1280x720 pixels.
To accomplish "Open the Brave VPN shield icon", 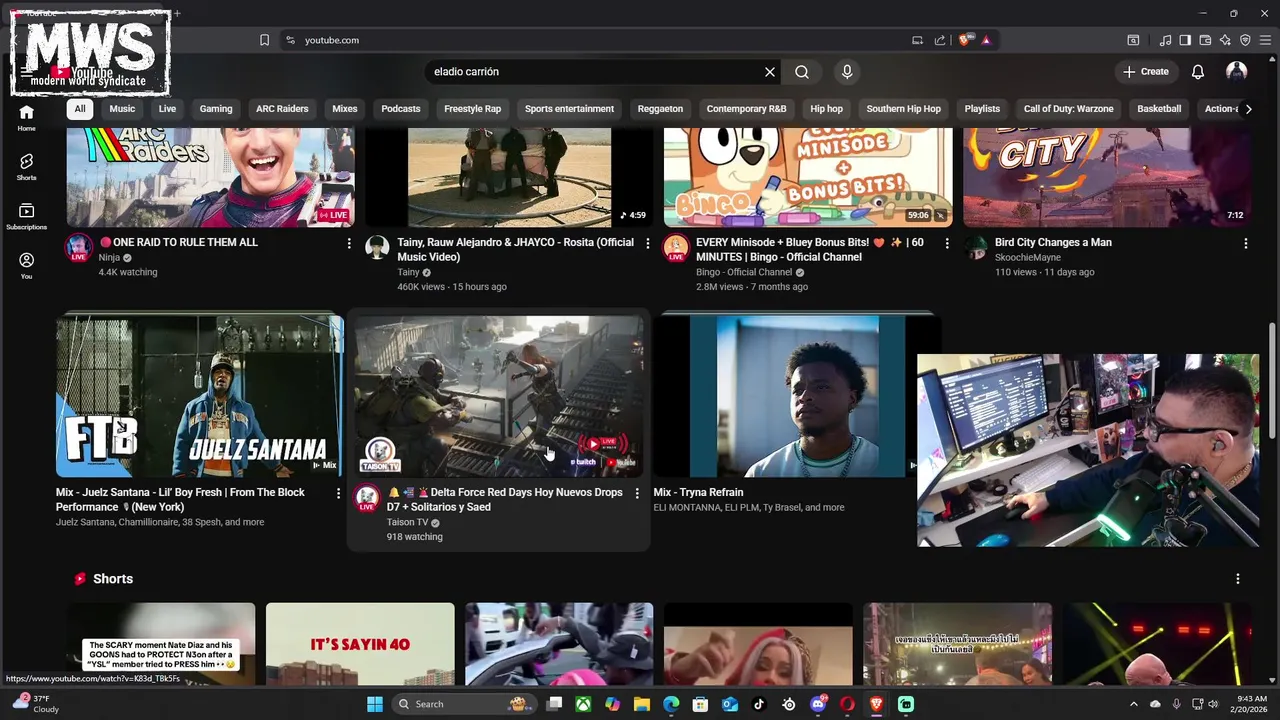I will 1245,40.
